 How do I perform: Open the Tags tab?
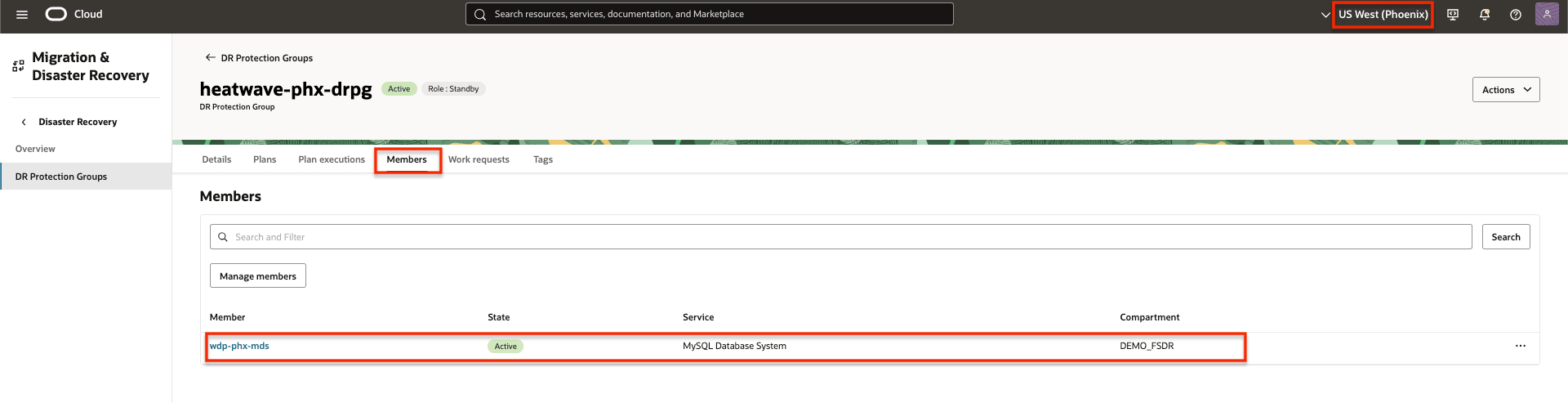pyautogui.click(x=543, y=159)
